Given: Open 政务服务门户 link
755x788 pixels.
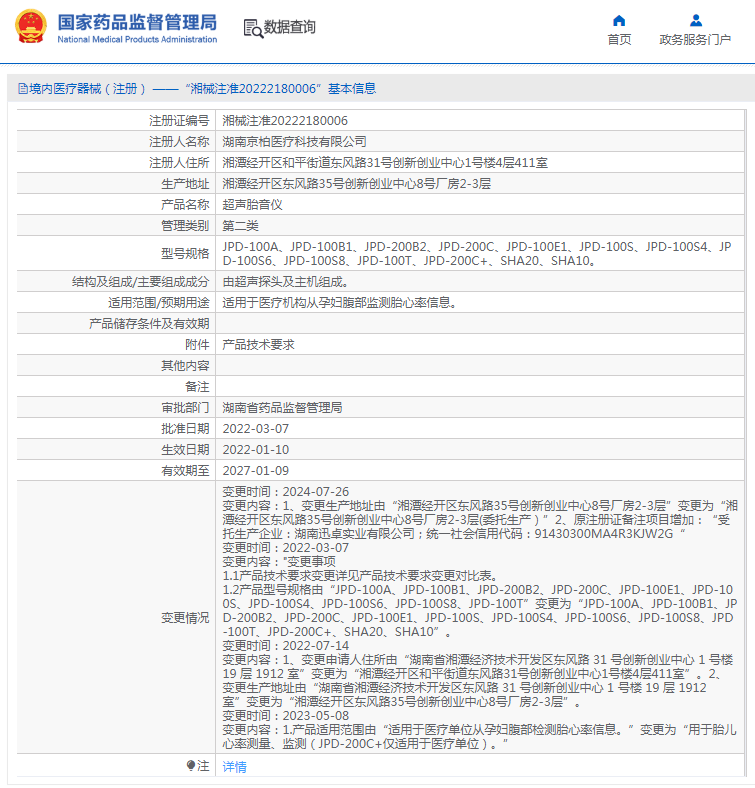Looking at the screenshot, I should [695, 39].
